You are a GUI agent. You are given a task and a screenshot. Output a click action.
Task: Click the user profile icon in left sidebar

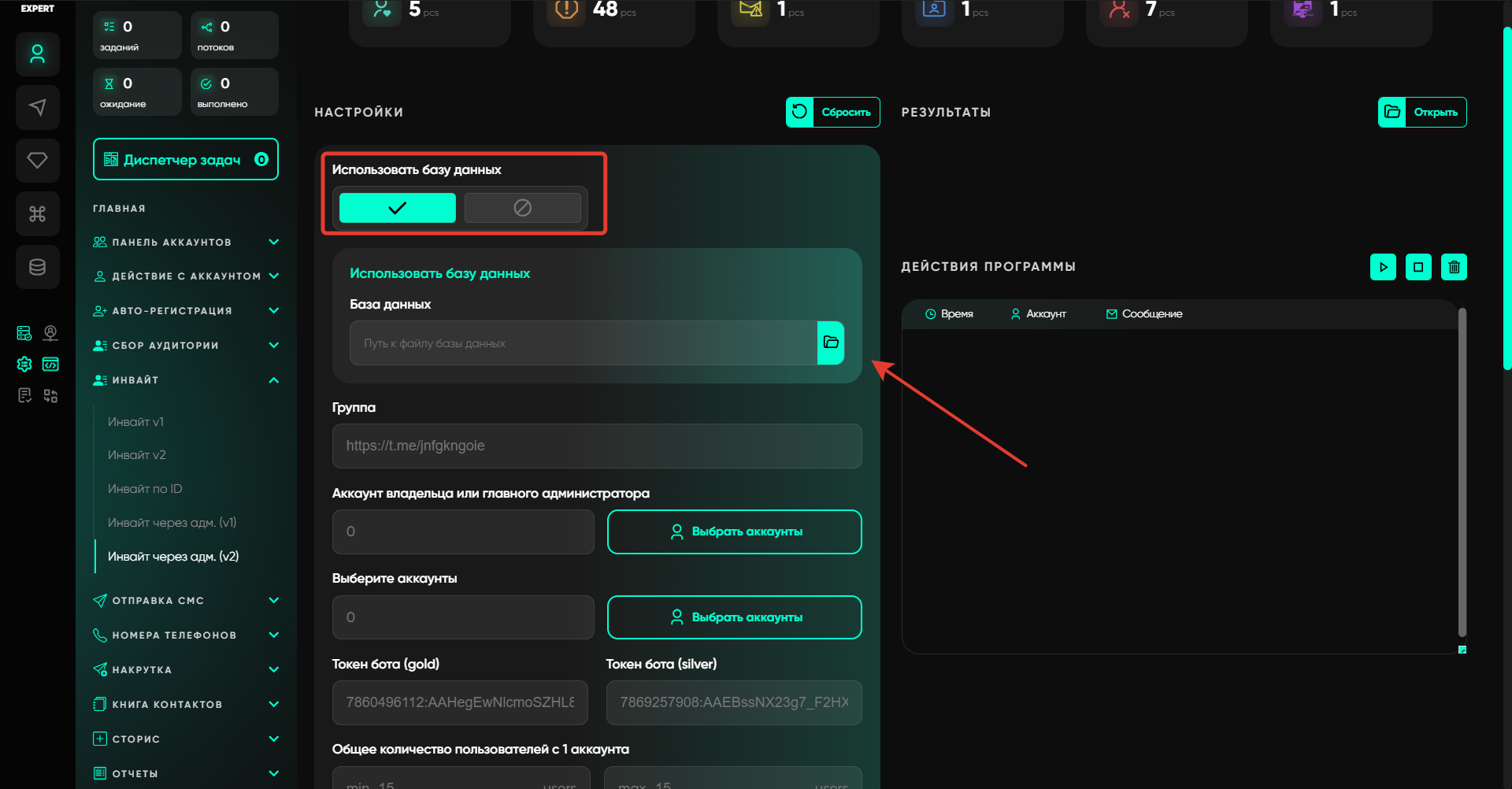coord(37,54)
